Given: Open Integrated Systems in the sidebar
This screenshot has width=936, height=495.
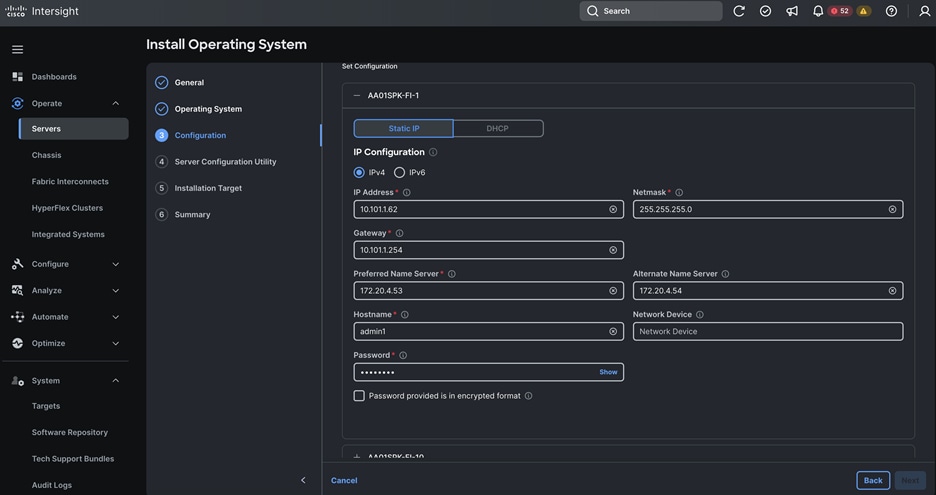Looking at the screenshot, I should (x=68, y=234).
